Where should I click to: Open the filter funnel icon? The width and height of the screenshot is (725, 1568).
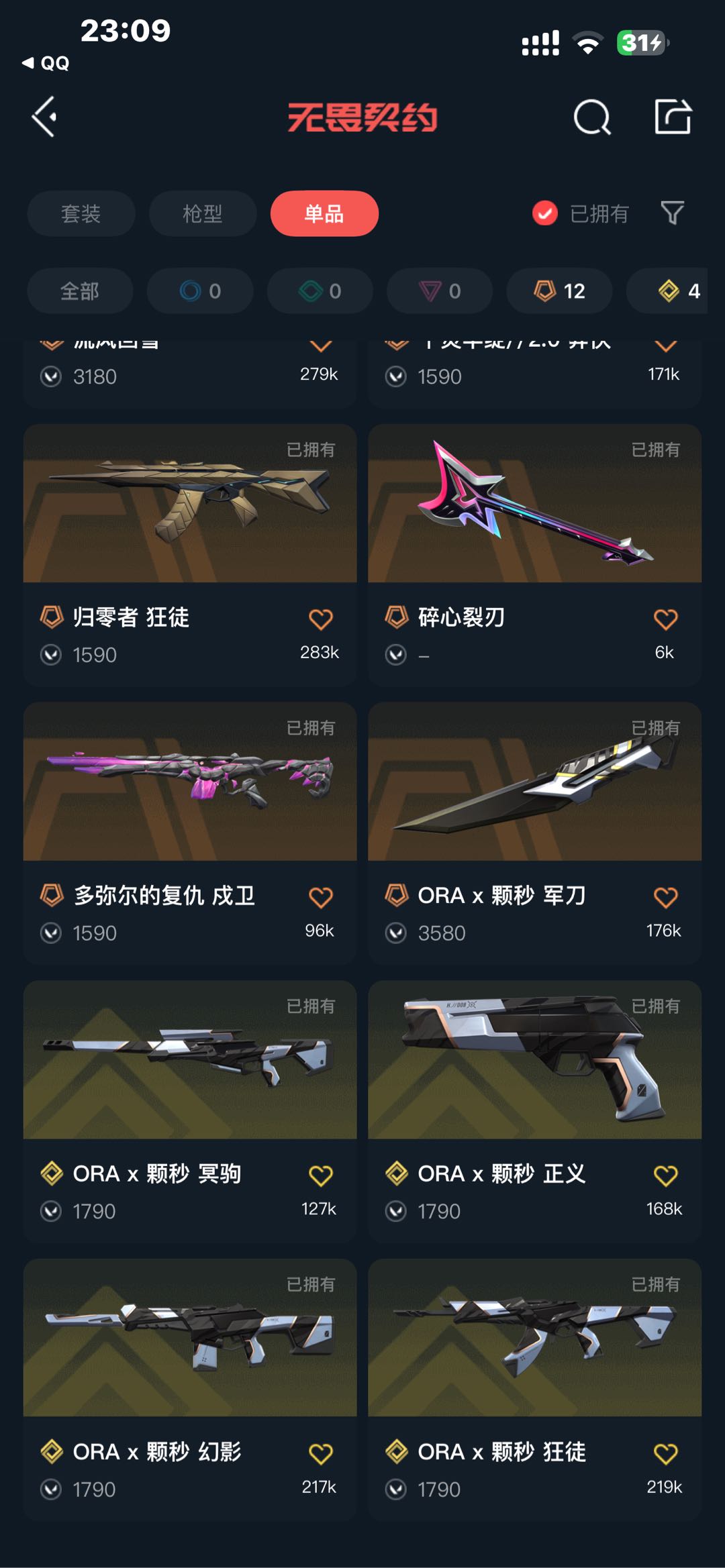click(672, 213)
